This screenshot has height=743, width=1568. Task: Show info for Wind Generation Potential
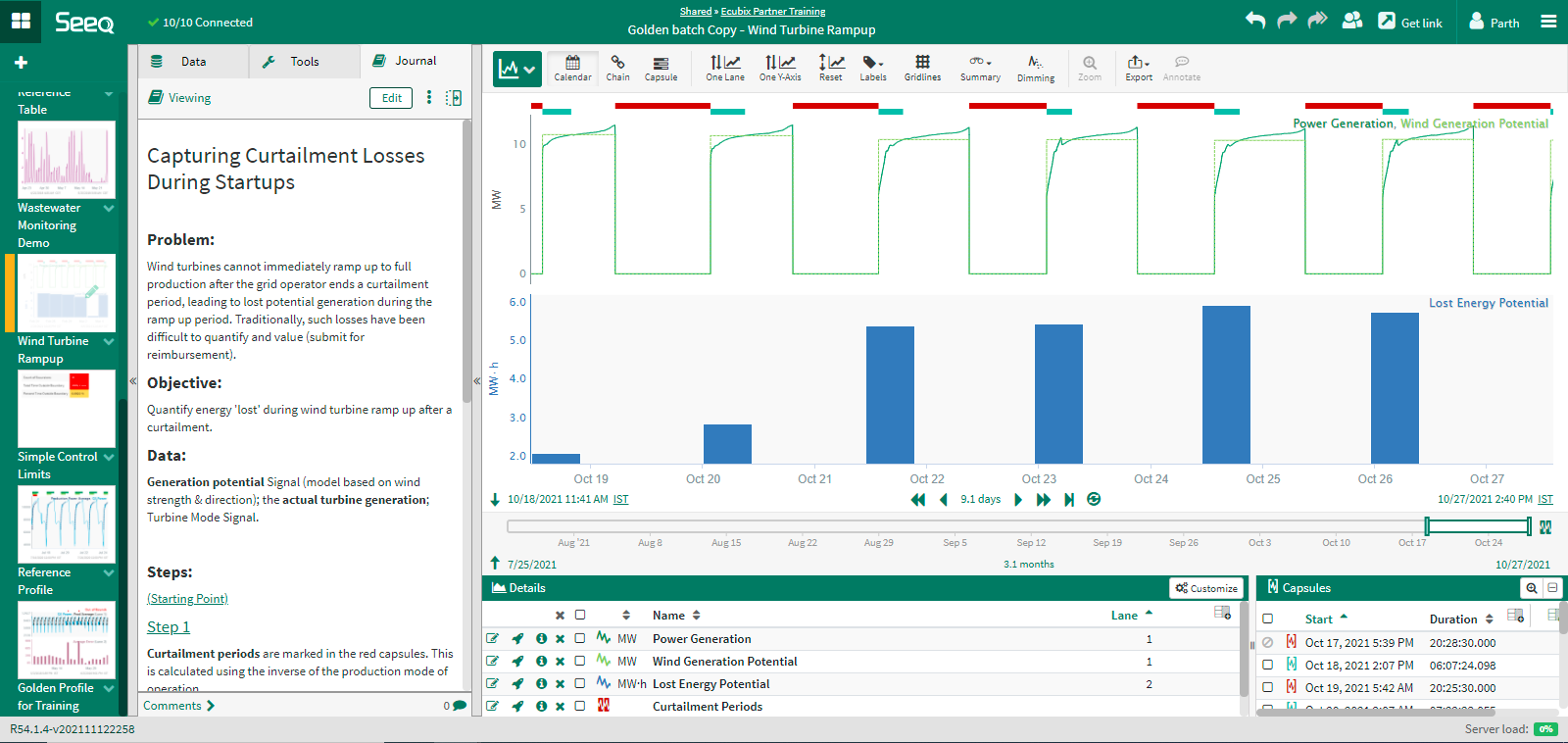pos(541,661)
